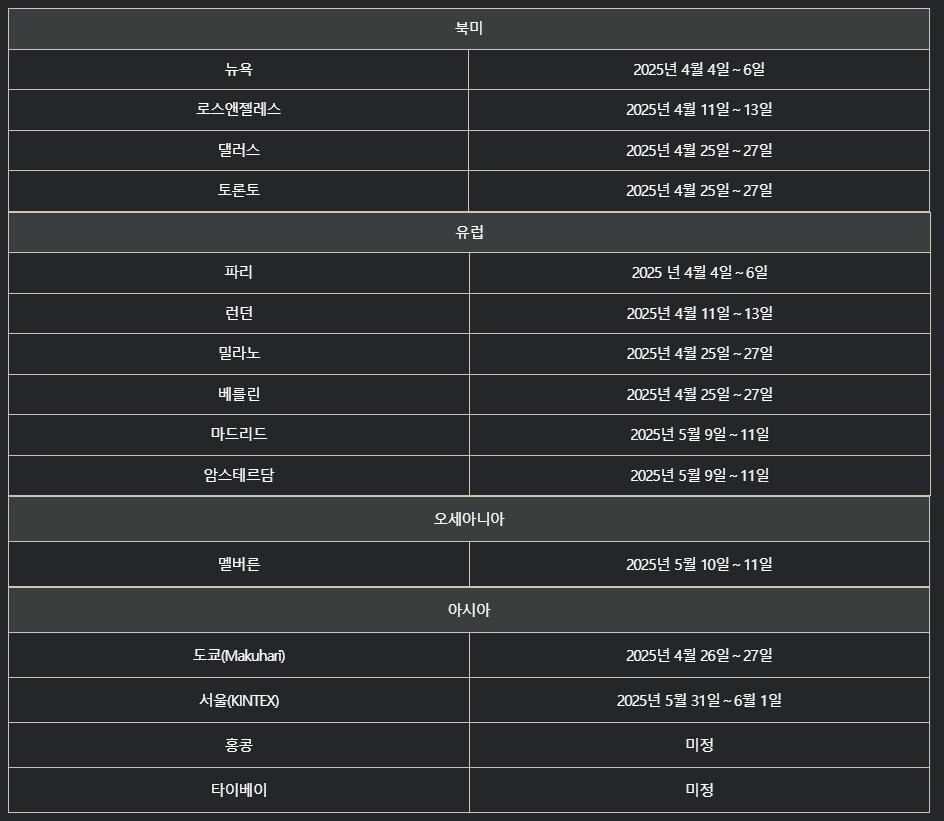Screen dimensions: 944x821
Task: Click the 북미 region header row
Action: pos(469,29)
